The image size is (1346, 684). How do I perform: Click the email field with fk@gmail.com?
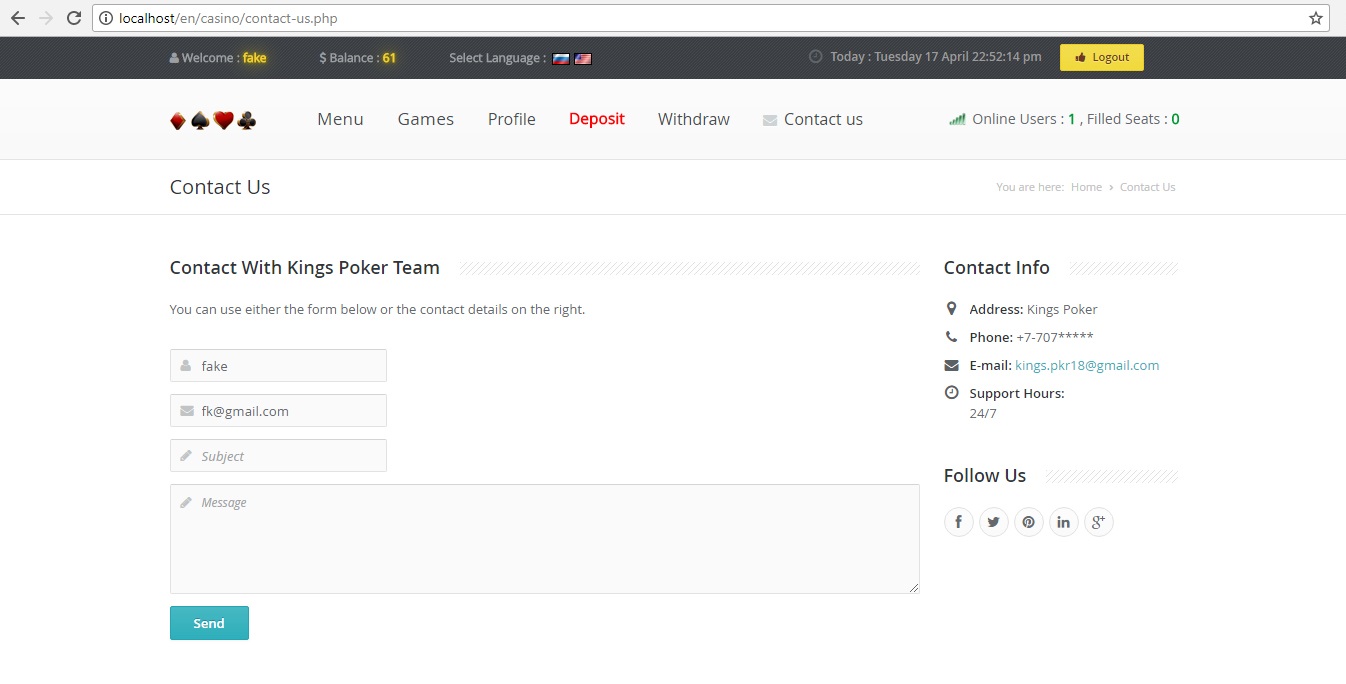click(278, 411)
